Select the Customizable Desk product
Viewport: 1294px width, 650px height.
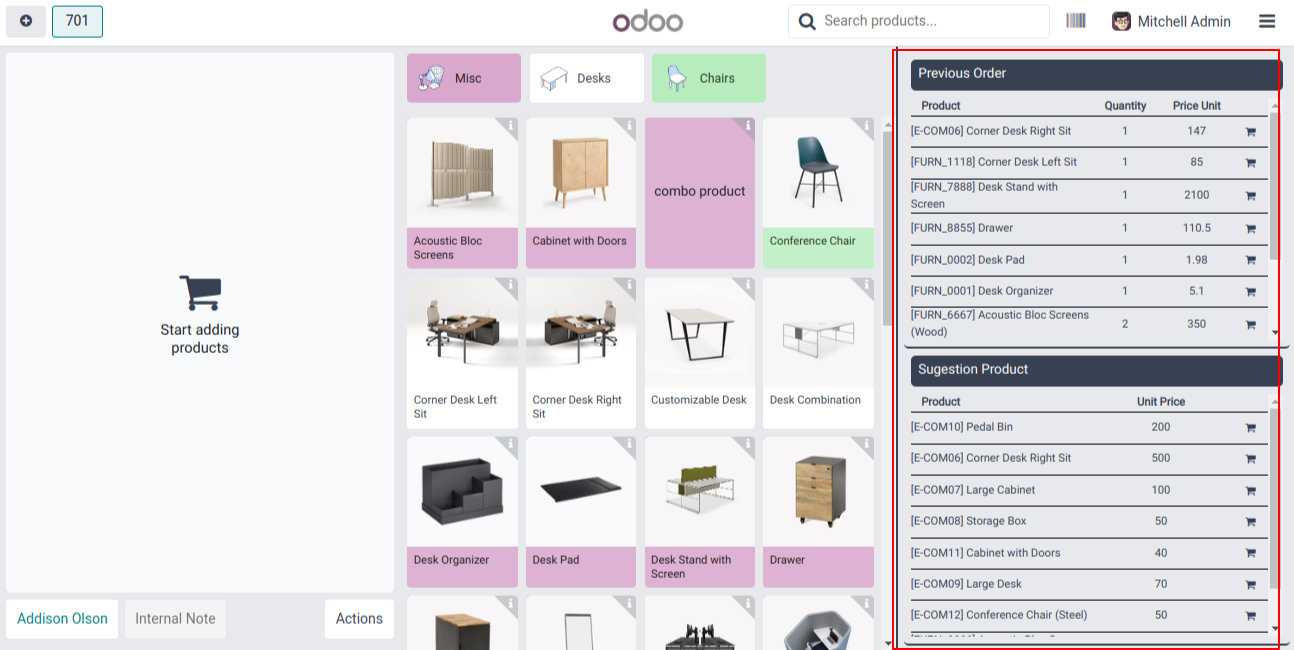700,353
